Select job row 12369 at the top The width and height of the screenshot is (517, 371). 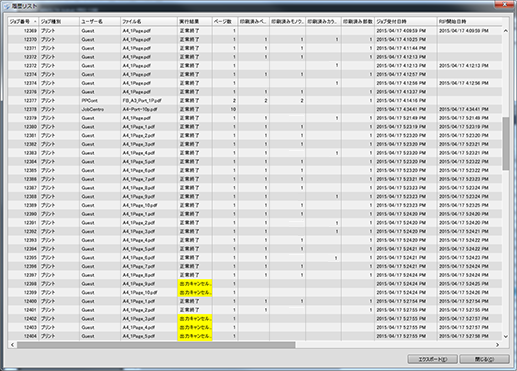[x=255, y=31]
